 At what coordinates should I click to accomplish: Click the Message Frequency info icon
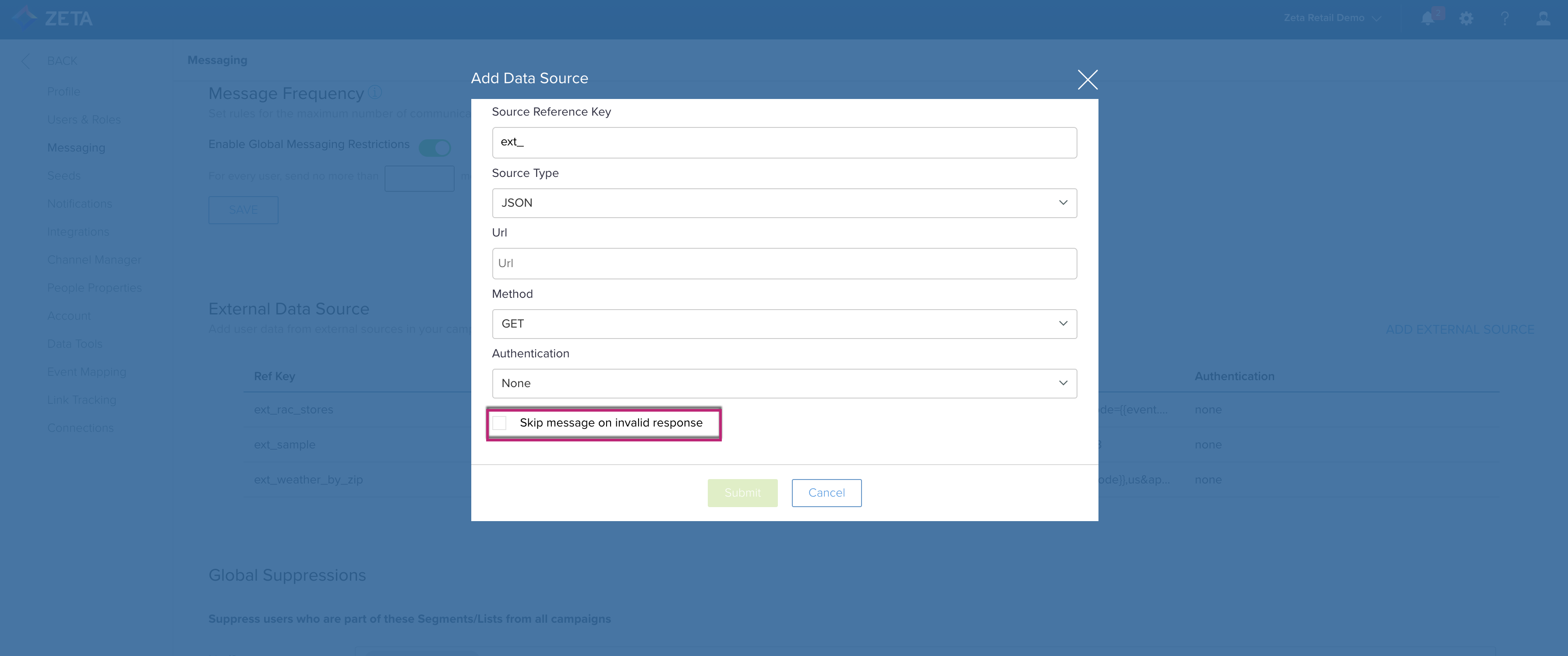(x=375, y=92)
